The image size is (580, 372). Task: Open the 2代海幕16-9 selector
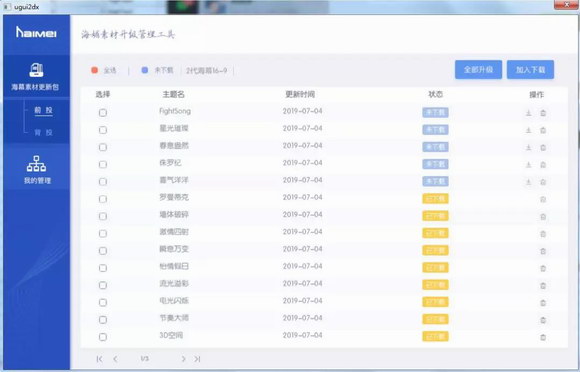pos(207,70)
